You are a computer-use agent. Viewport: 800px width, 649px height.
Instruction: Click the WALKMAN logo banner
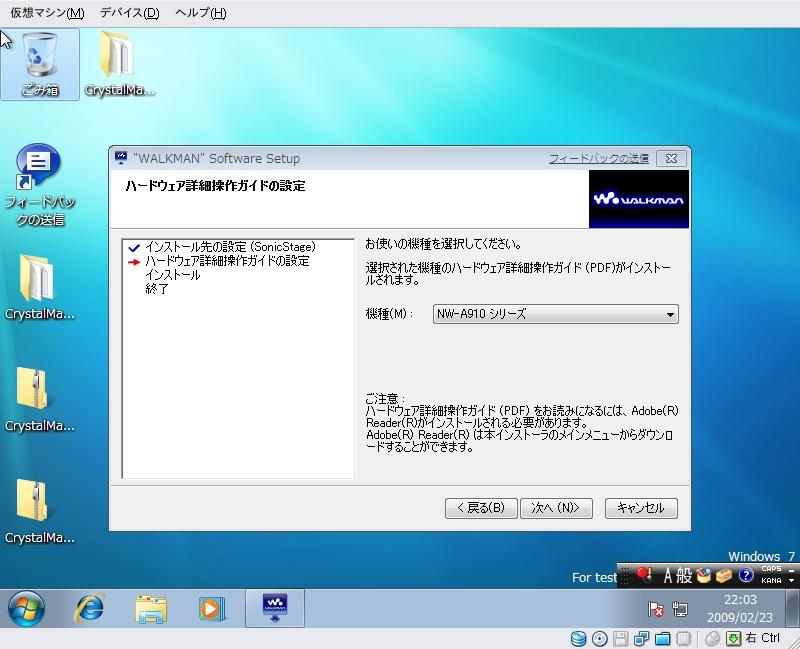[639, 199]
